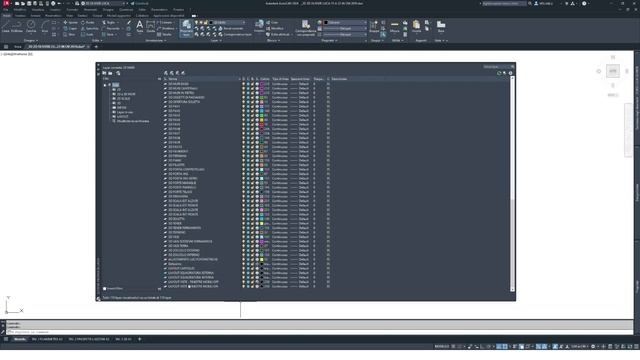Expand the Annotazione panel title
This screenshot has height=360, width=640.
click(x=156, y=40)
